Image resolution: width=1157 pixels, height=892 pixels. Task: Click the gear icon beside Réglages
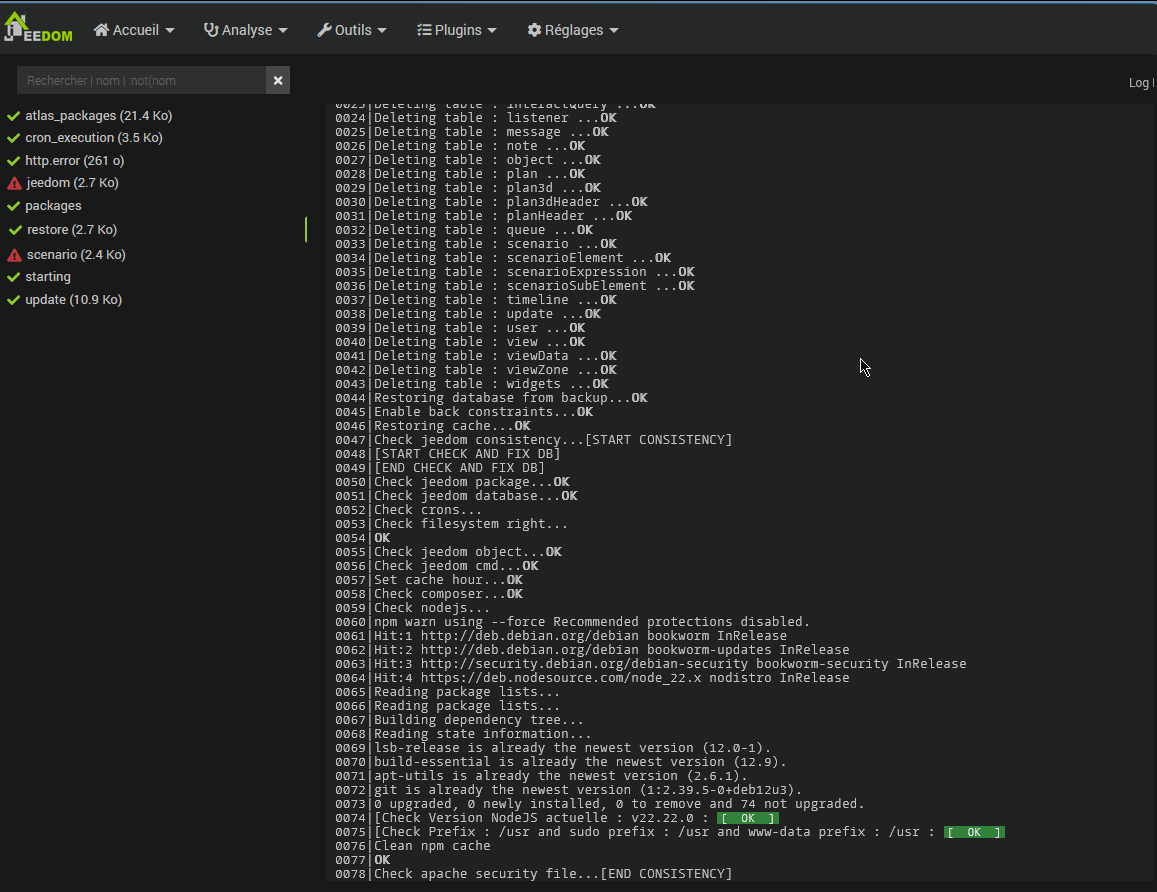coord(534,30)
